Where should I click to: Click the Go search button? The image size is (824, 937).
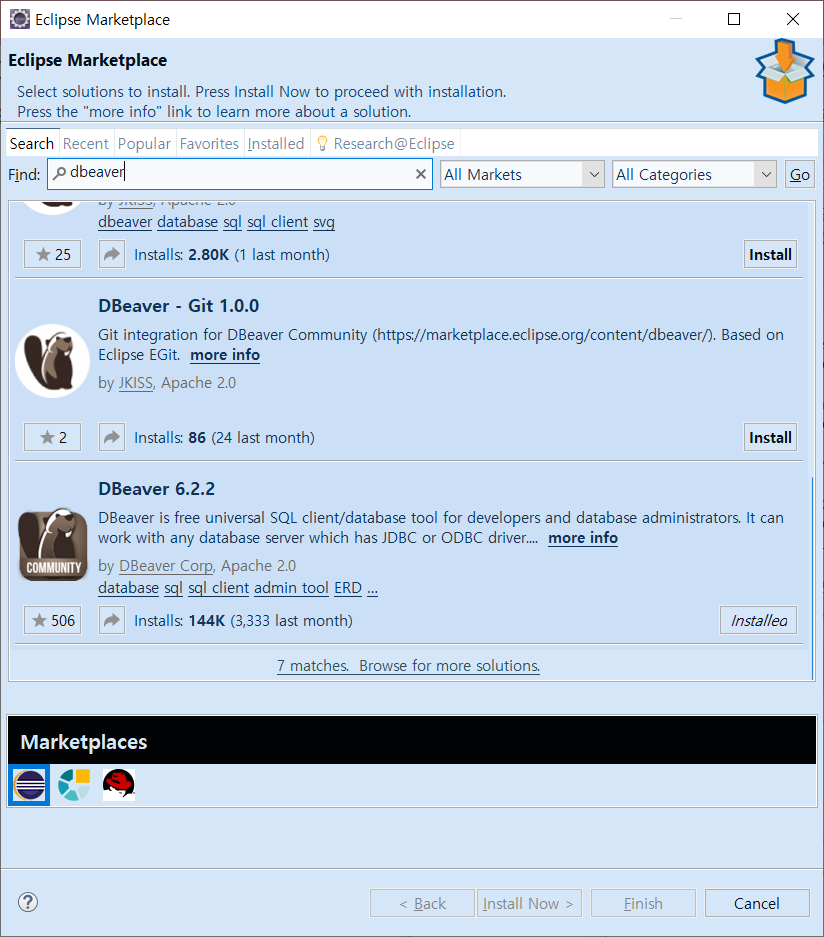(800, 174)
